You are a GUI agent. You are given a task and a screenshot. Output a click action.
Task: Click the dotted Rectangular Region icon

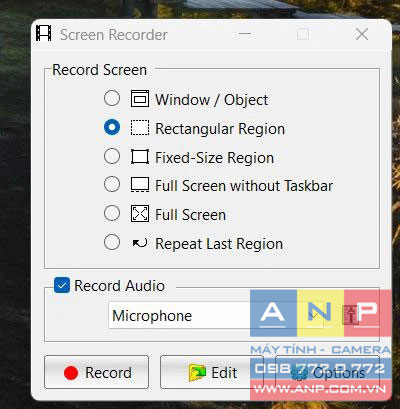click(140, 128)
